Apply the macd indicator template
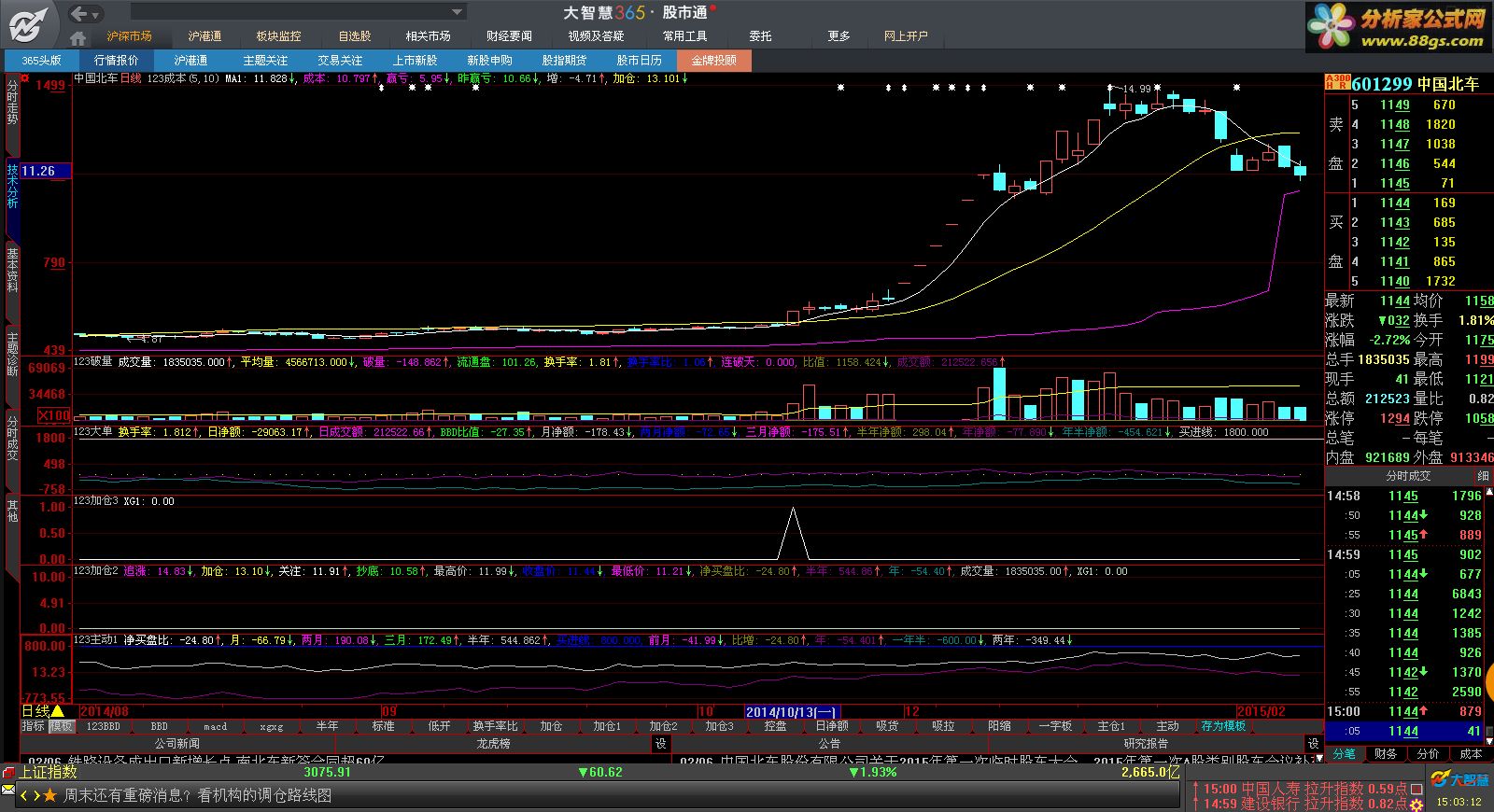The width and height of the screenshot is (1494, 812). click(x=215, y=726)
